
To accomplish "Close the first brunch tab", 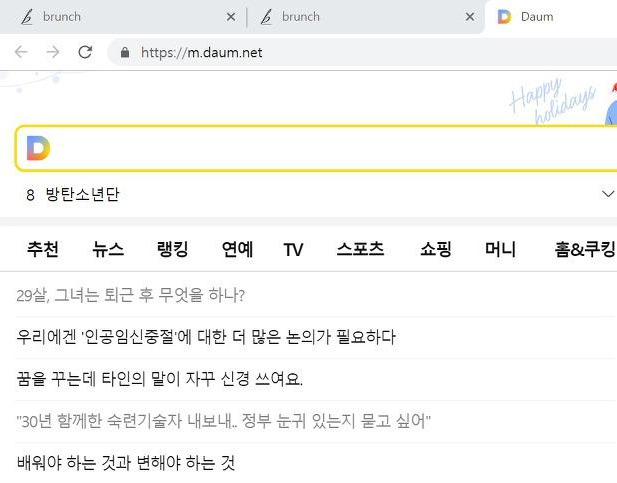I will [x=231, y=17].
